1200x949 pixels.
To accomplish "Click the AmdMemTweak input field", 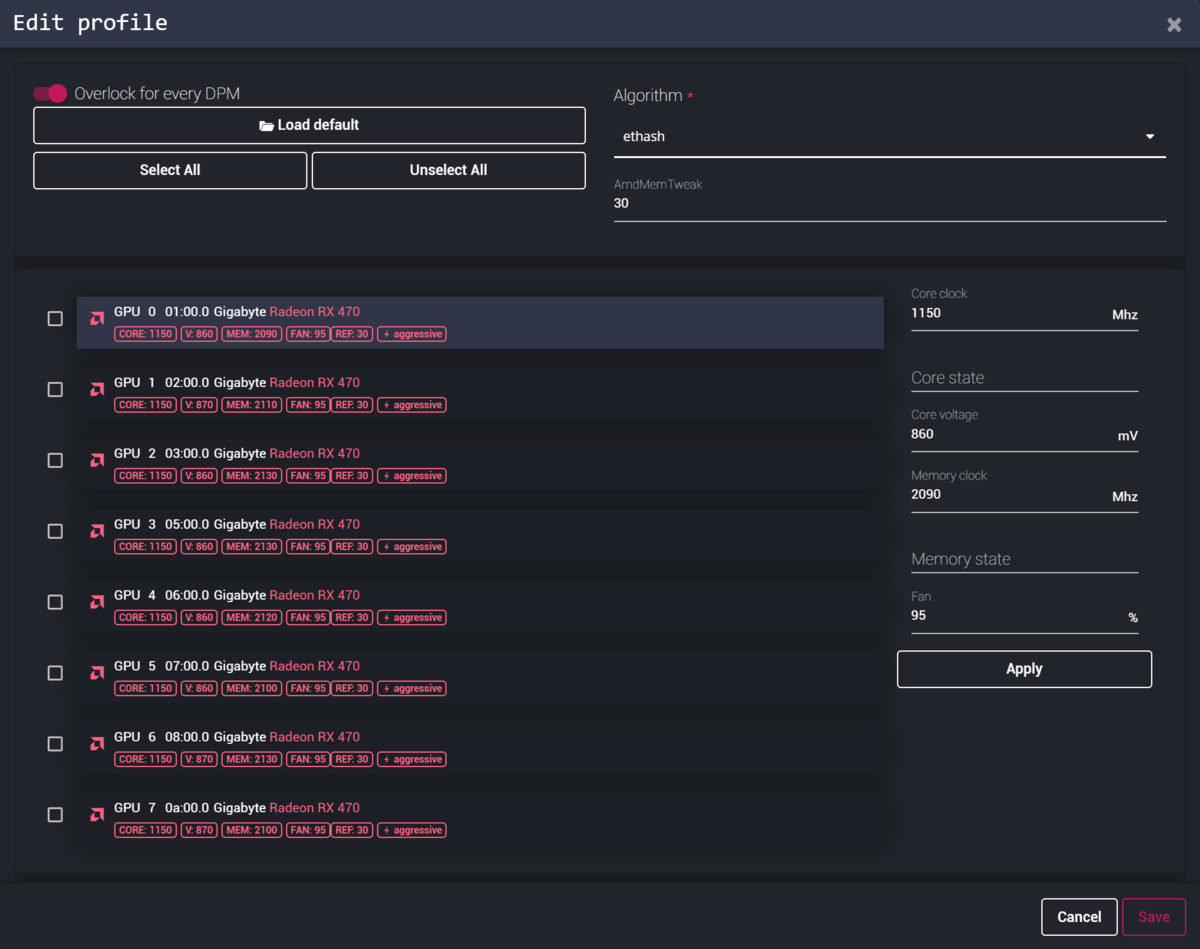I will coord(890,204).
